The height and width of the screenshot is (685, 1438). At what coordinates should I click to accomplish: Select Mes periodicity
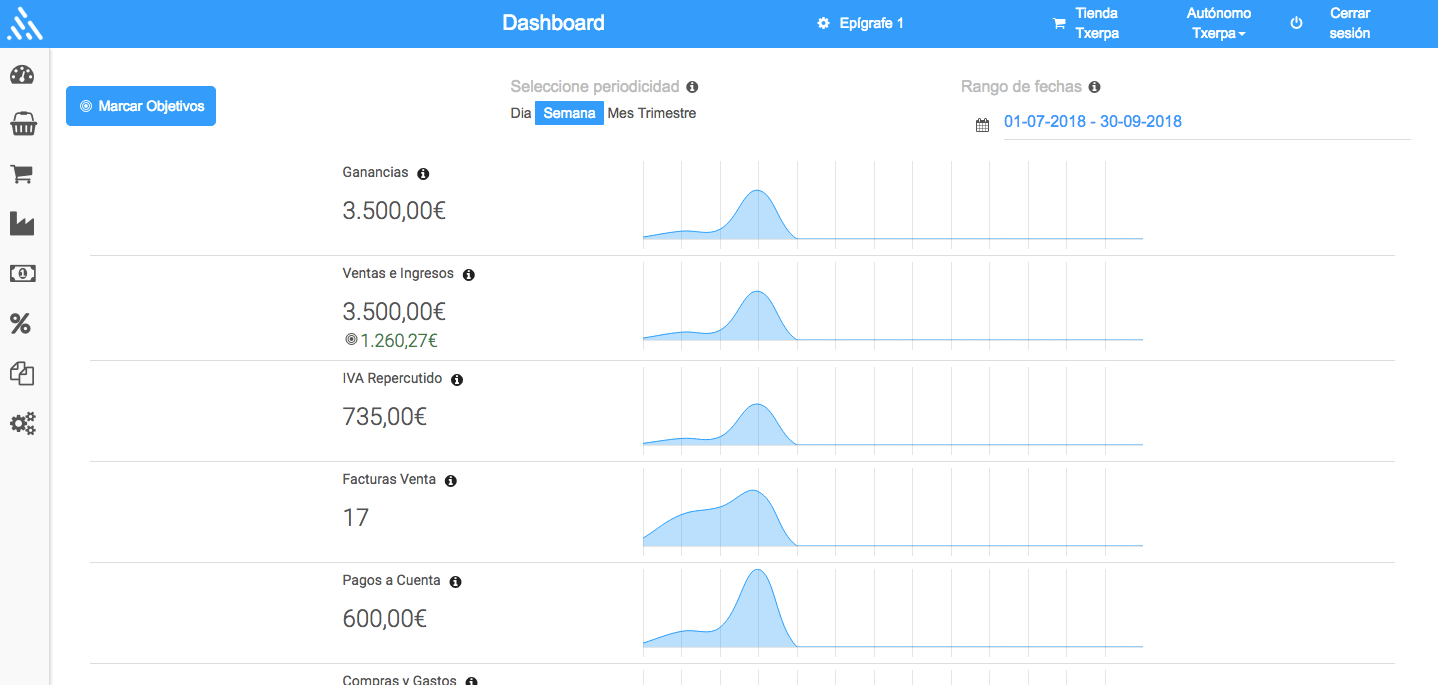620,113
